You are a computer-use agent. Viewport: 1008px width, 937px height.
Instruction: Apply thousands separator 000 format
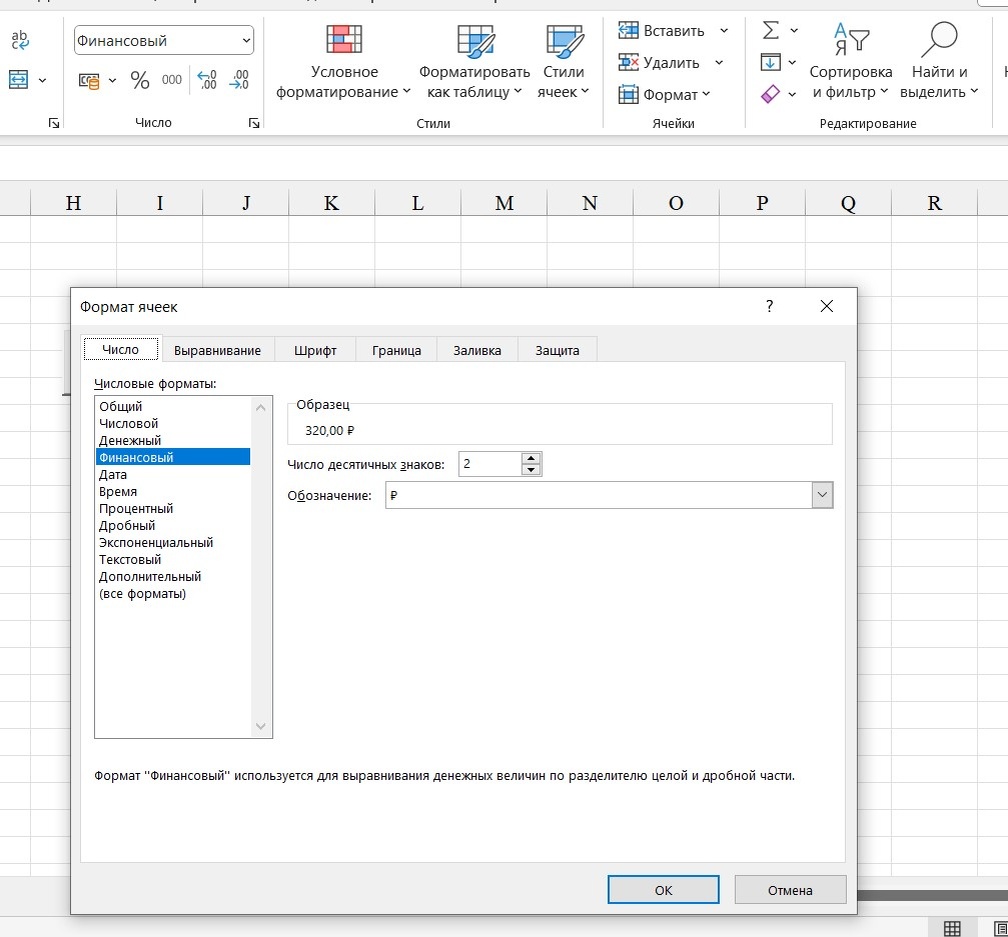tap(172, 80)
